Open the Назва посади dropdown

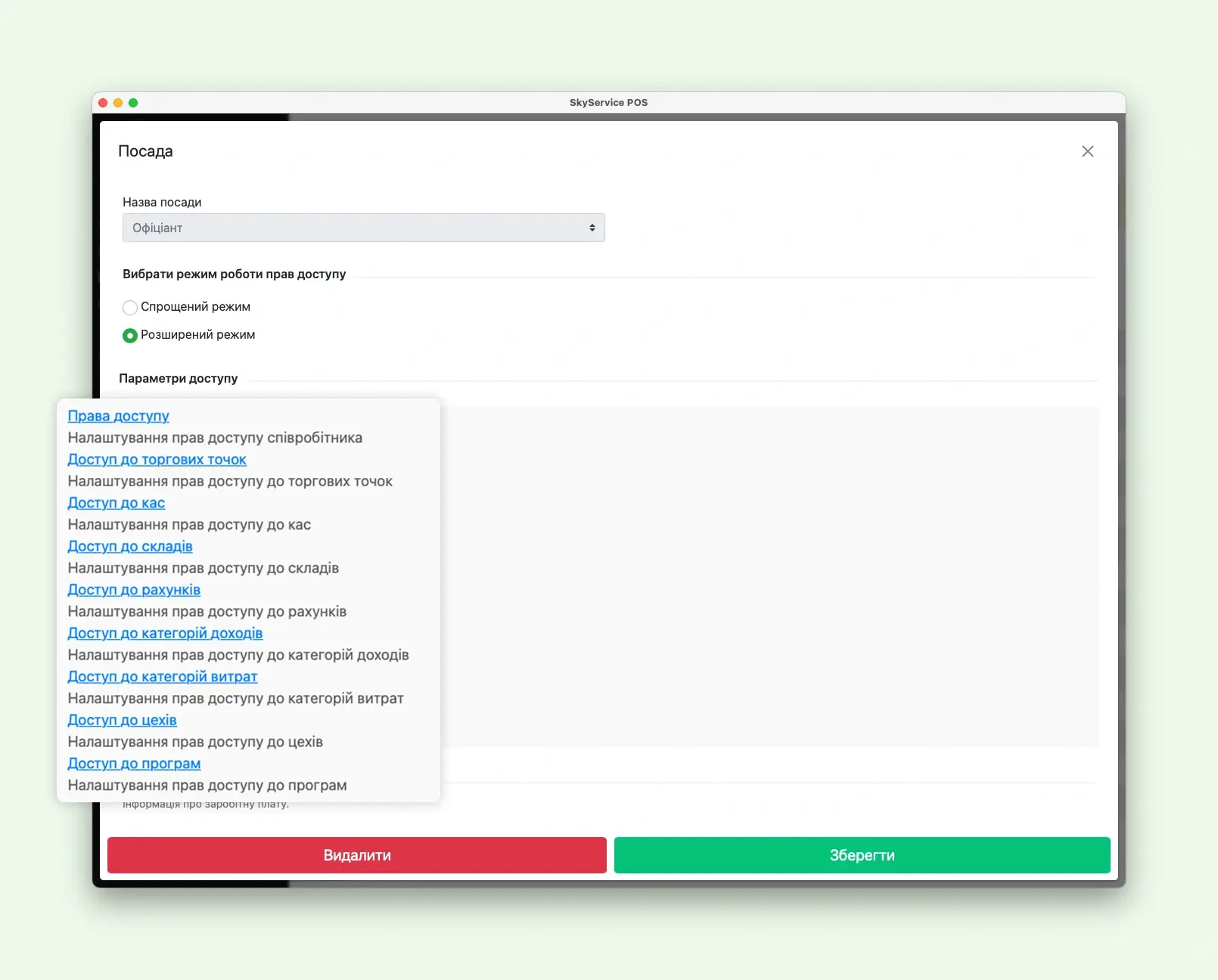(x=363, y=228)
